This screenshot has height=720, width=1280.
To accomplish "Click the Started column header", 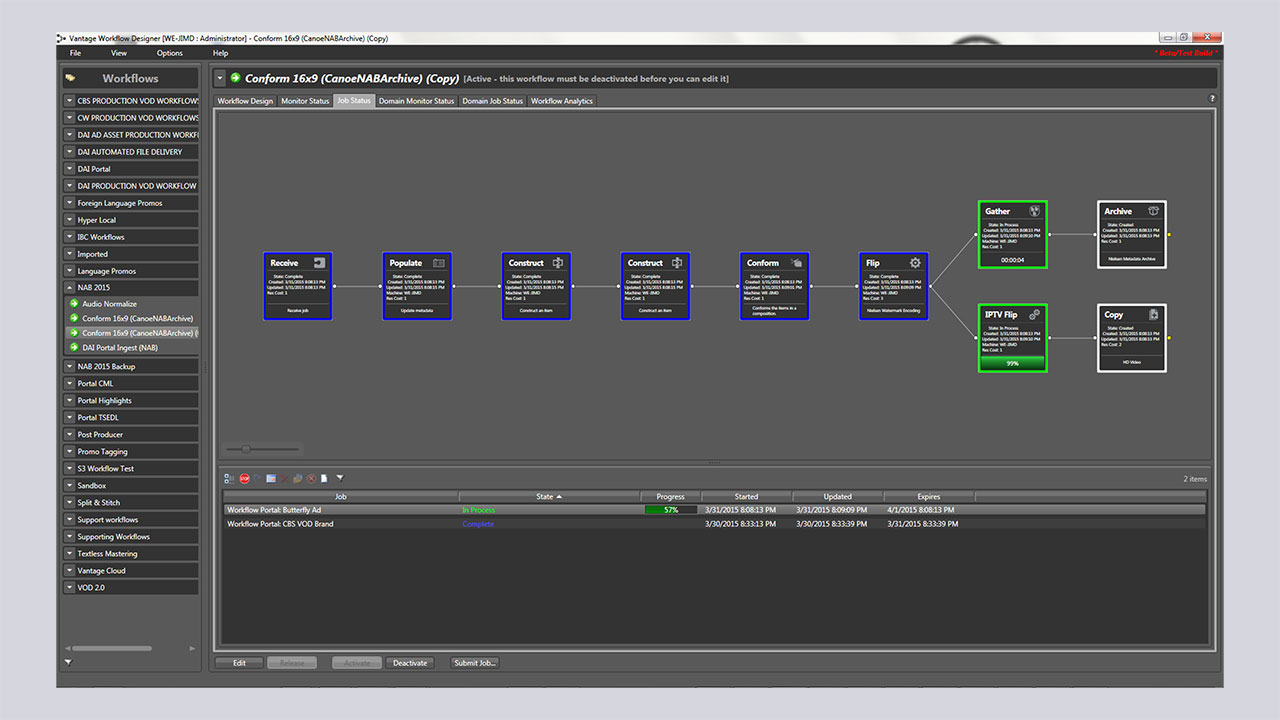I will pos(747,496).
